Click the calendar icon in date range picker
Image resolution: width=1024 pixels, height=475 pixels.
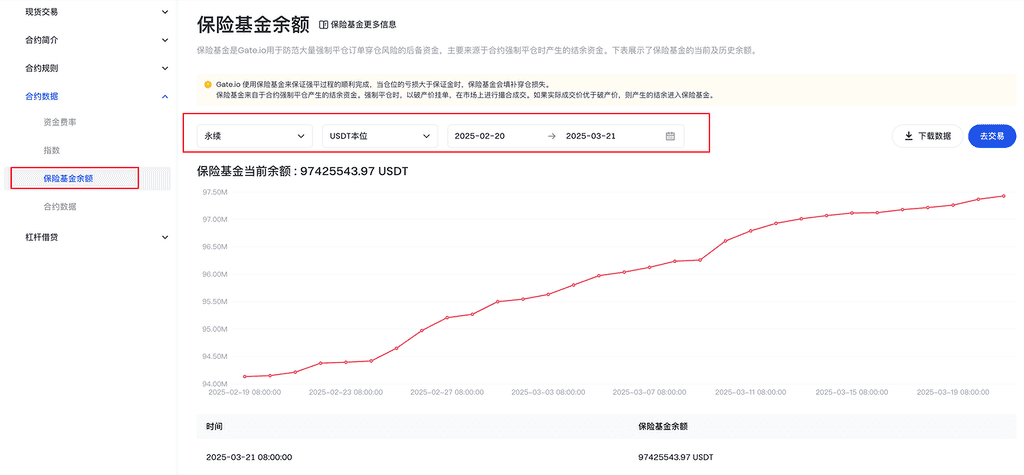(670, 136)
